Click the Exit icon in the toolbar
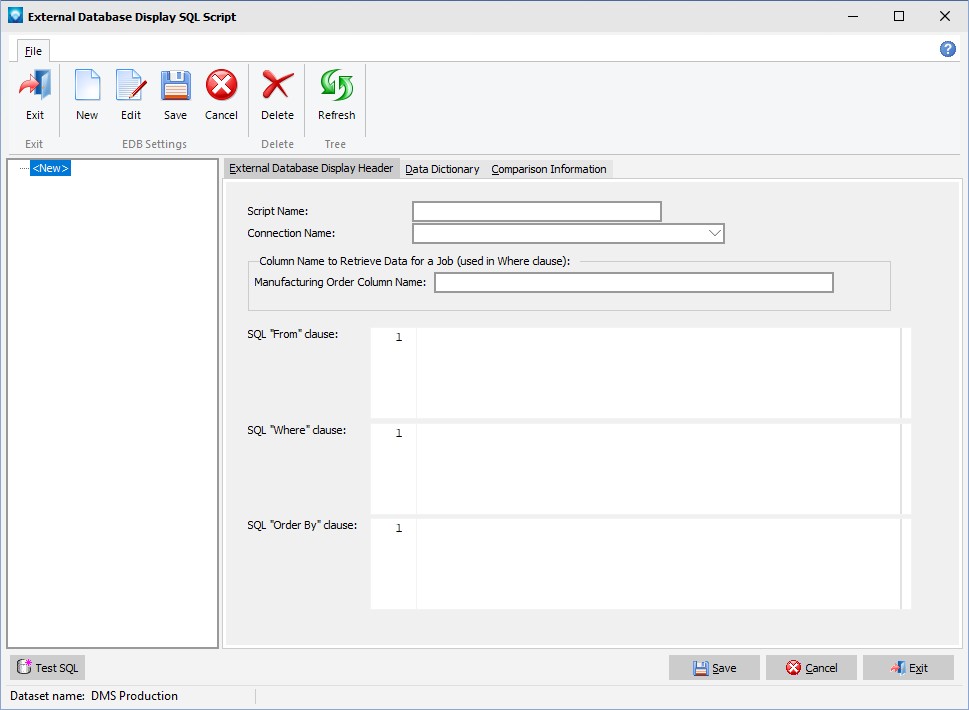This screenshot has width=969, height=710. pyautogui.click(x=35, y=87)
